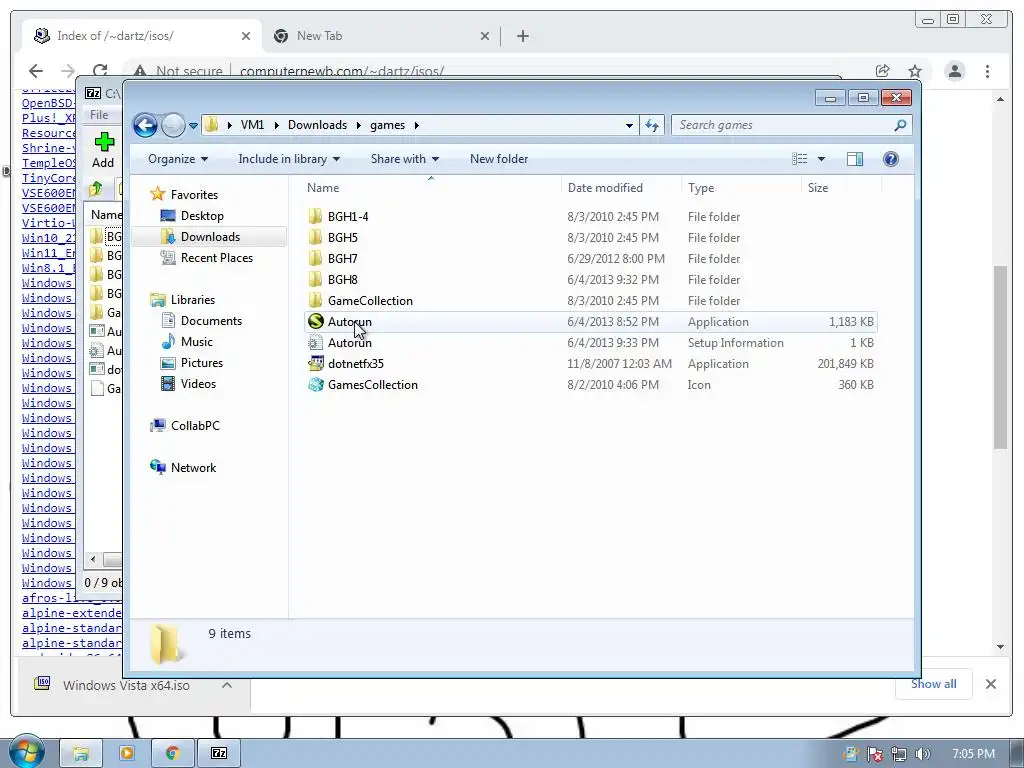The width and height of the screenshot is (1024, 768).
Task: Select the BGH8 folder icon
Action: 315,280
